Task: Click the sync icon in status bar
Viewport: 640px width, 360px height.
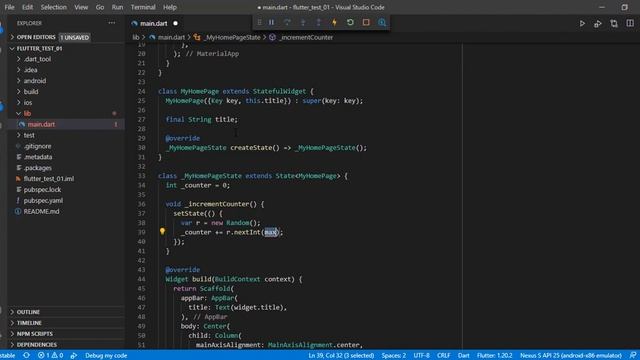Action: (27, 356)
